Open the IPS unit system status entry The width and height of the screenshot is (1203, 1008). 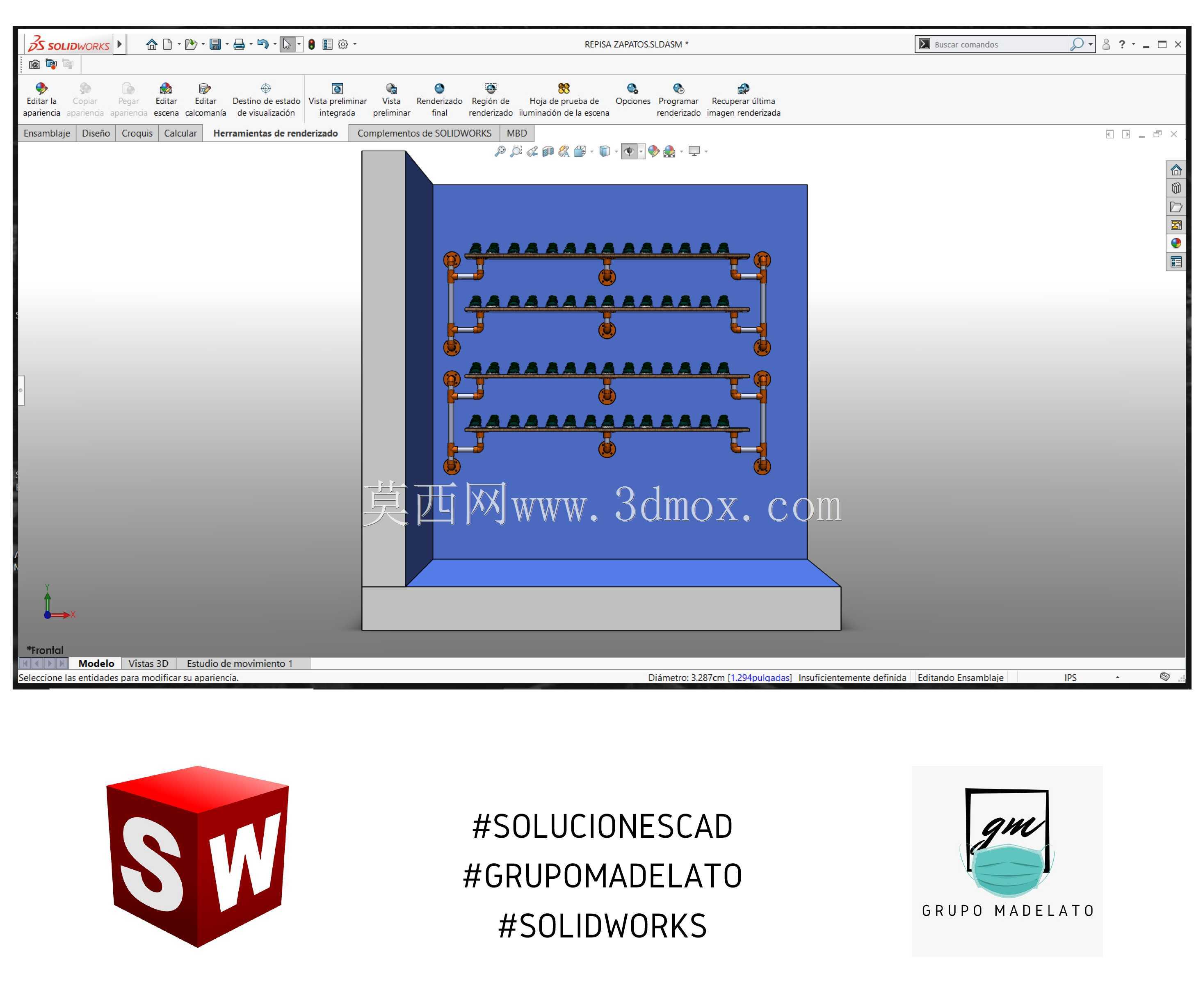(x=1070, y=677)
